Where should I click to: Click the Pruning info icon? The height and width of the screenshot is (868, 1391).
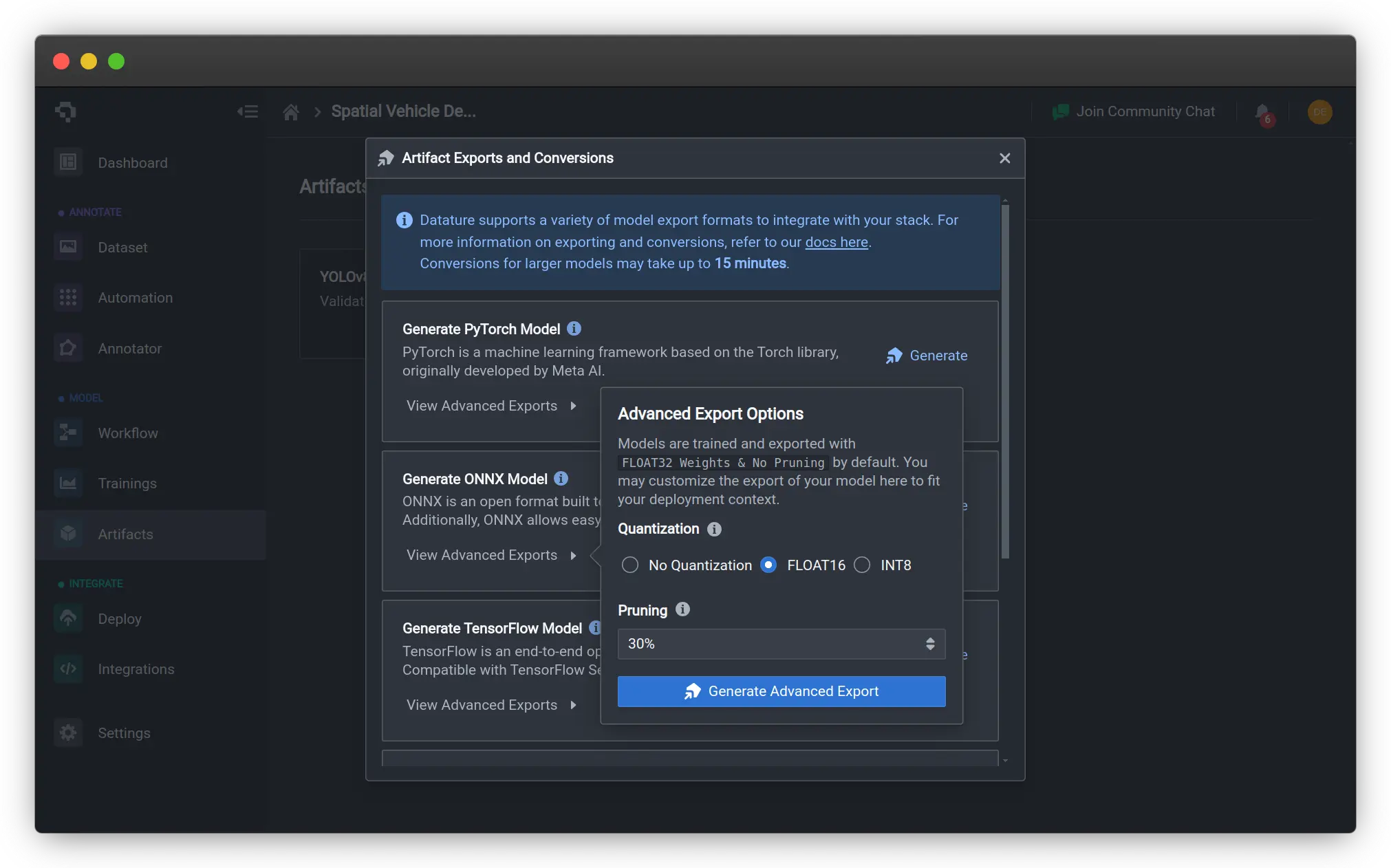pos(682,609)
